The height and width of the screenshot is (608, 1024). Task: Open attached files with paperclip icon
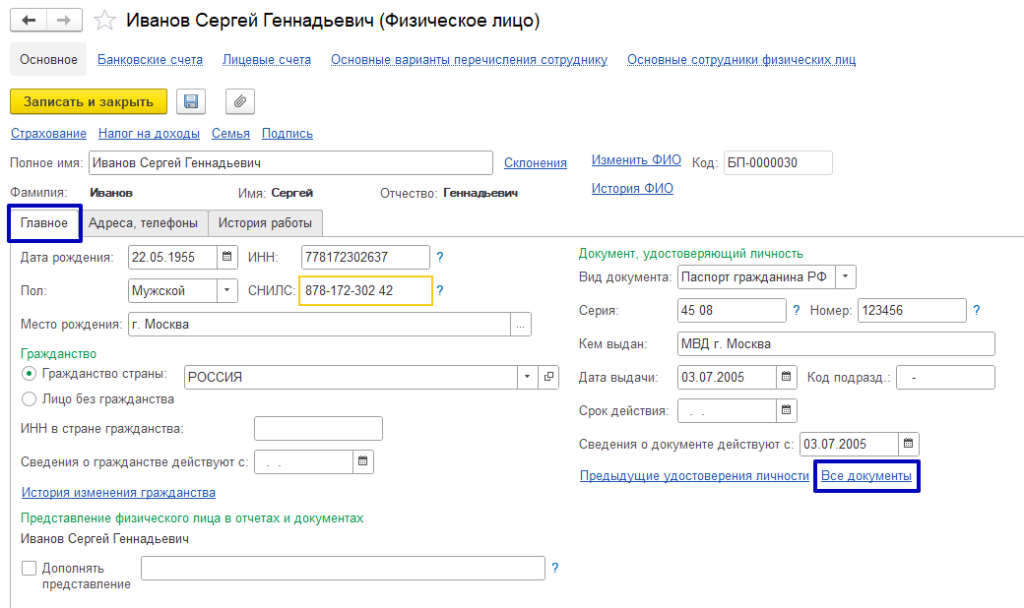click(240, 101)
